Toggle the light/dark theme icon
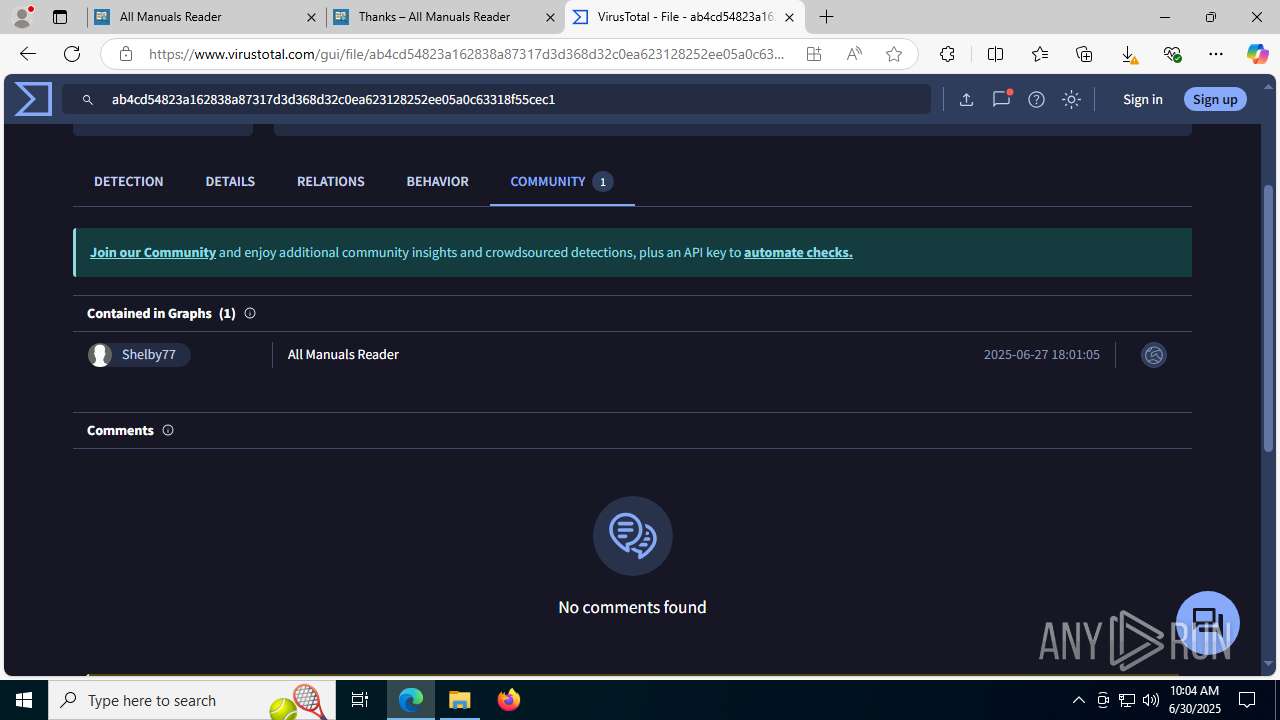Screen dimensions: 1280x720 point(1071,99)
